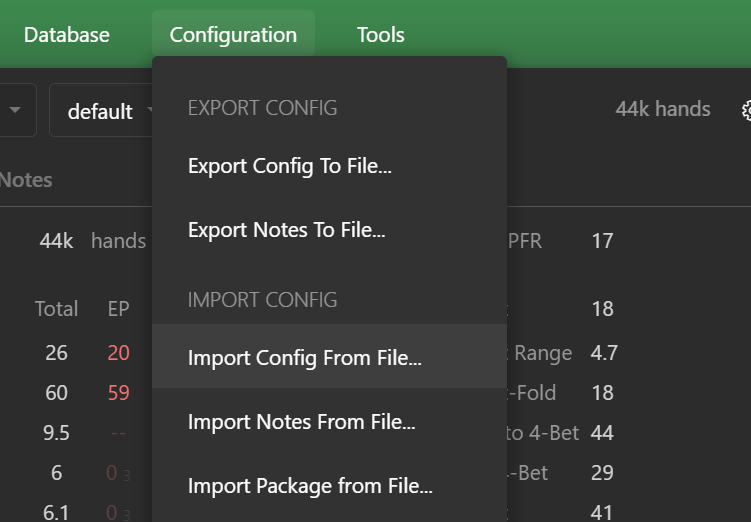Choose Import Config From File...
The height and width of the screenshot is (522, 751).
click(329, 356)
